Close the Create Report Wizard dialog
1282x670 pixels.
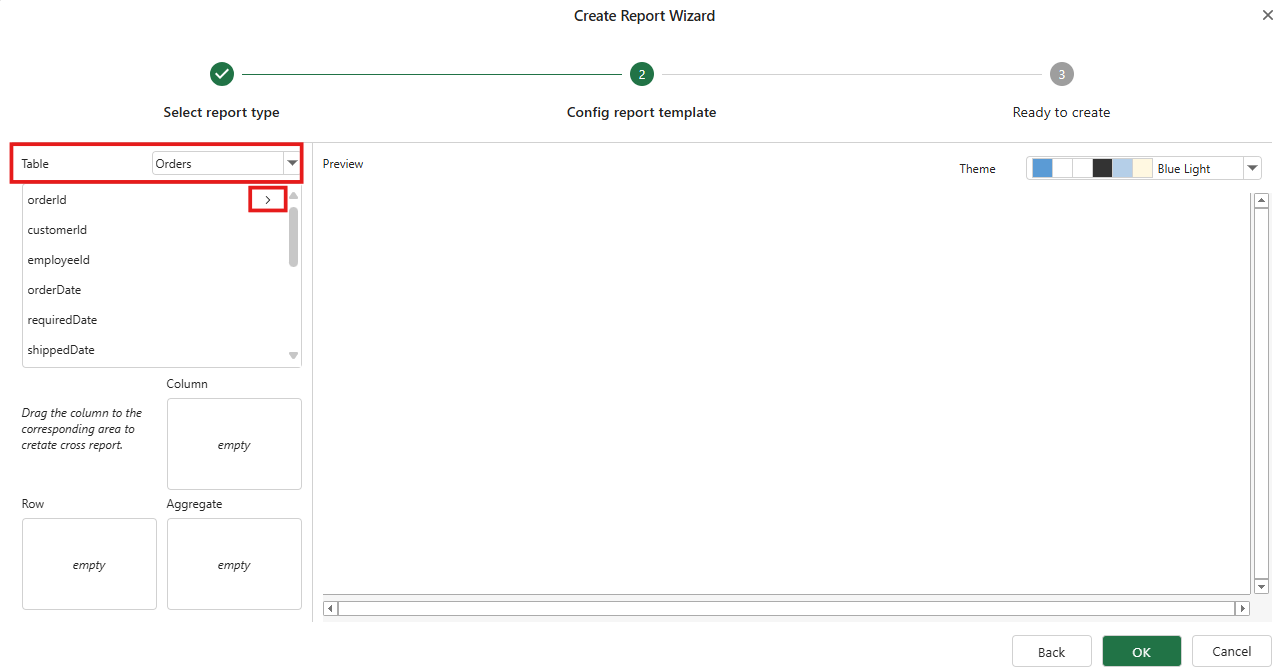pyautogui.click(x=1267, y=15)
